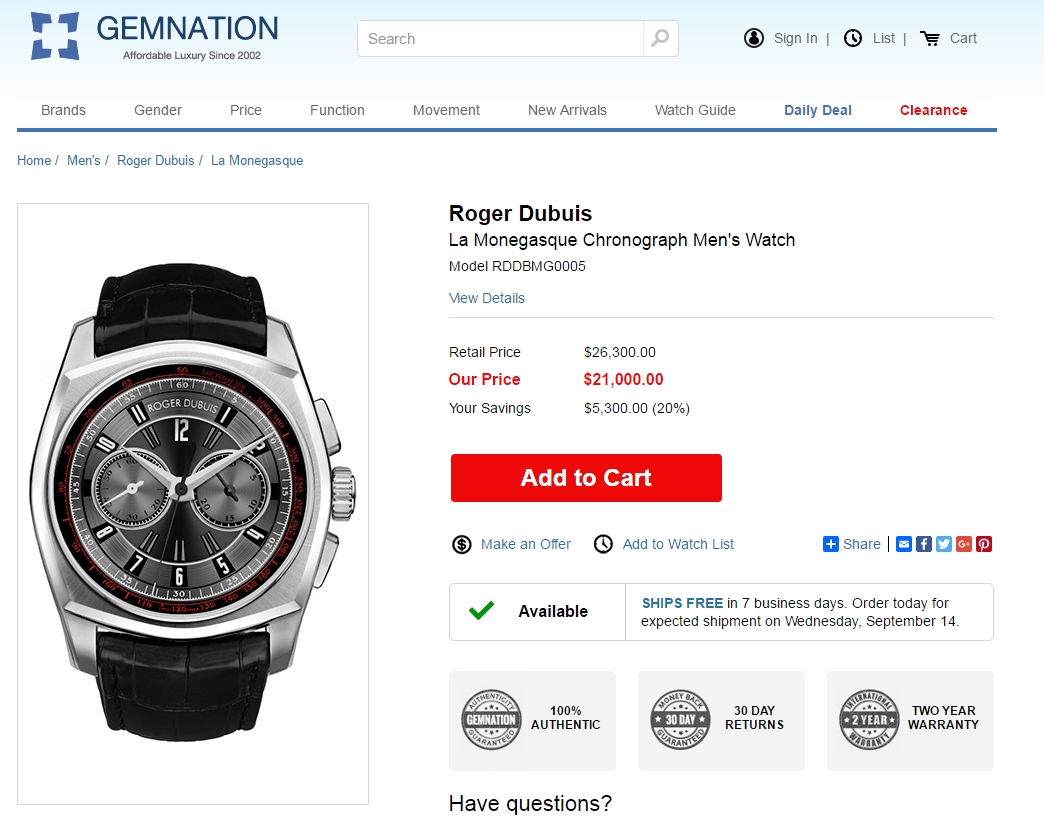Share on Facebook icon
This screenshot has height=824, width=1044.
coord(924,544)
